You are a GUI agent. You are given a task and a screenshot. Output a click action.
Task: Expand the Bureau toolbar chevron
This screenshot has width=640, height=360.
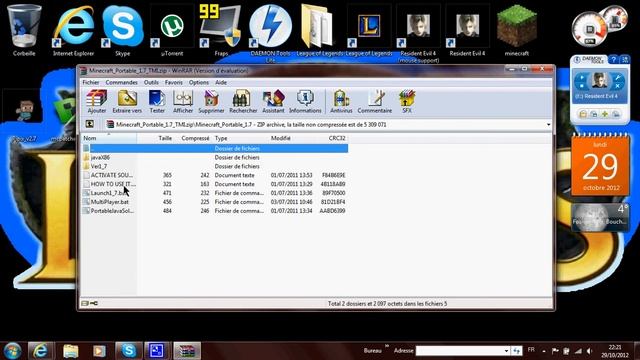386,347
